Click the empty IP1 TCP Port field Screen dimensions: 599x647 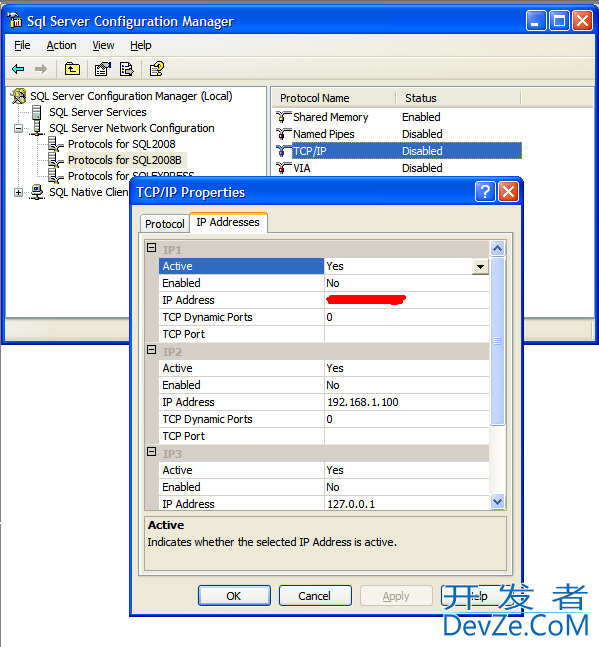pos(406,334)
